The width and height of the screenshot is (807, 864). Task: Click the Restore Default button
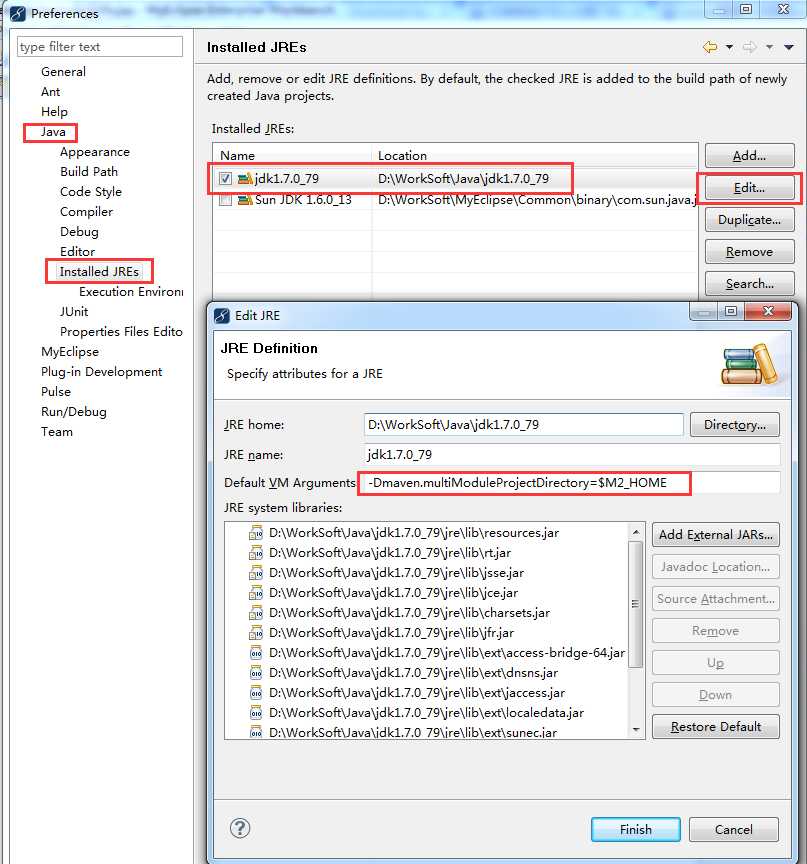point(716,727)
